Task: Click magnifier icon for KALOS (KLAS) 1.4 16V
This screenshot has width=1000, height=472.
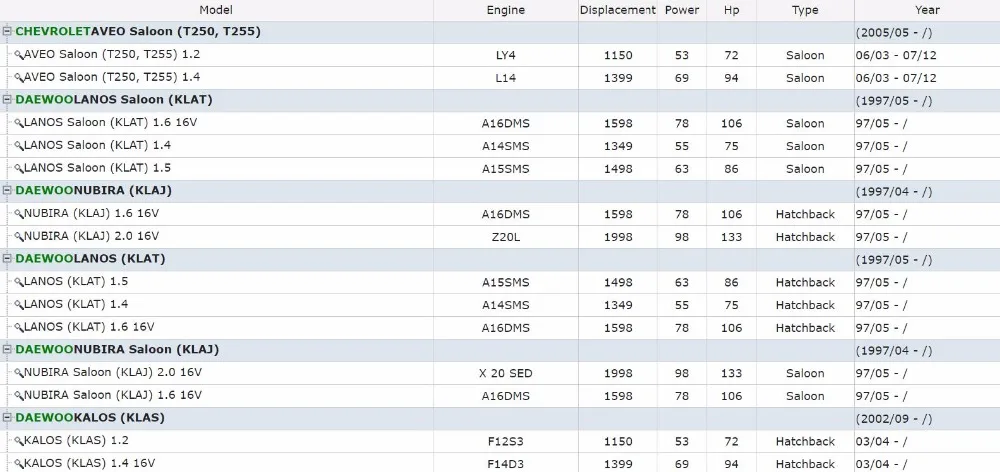Action: [18, 464]
